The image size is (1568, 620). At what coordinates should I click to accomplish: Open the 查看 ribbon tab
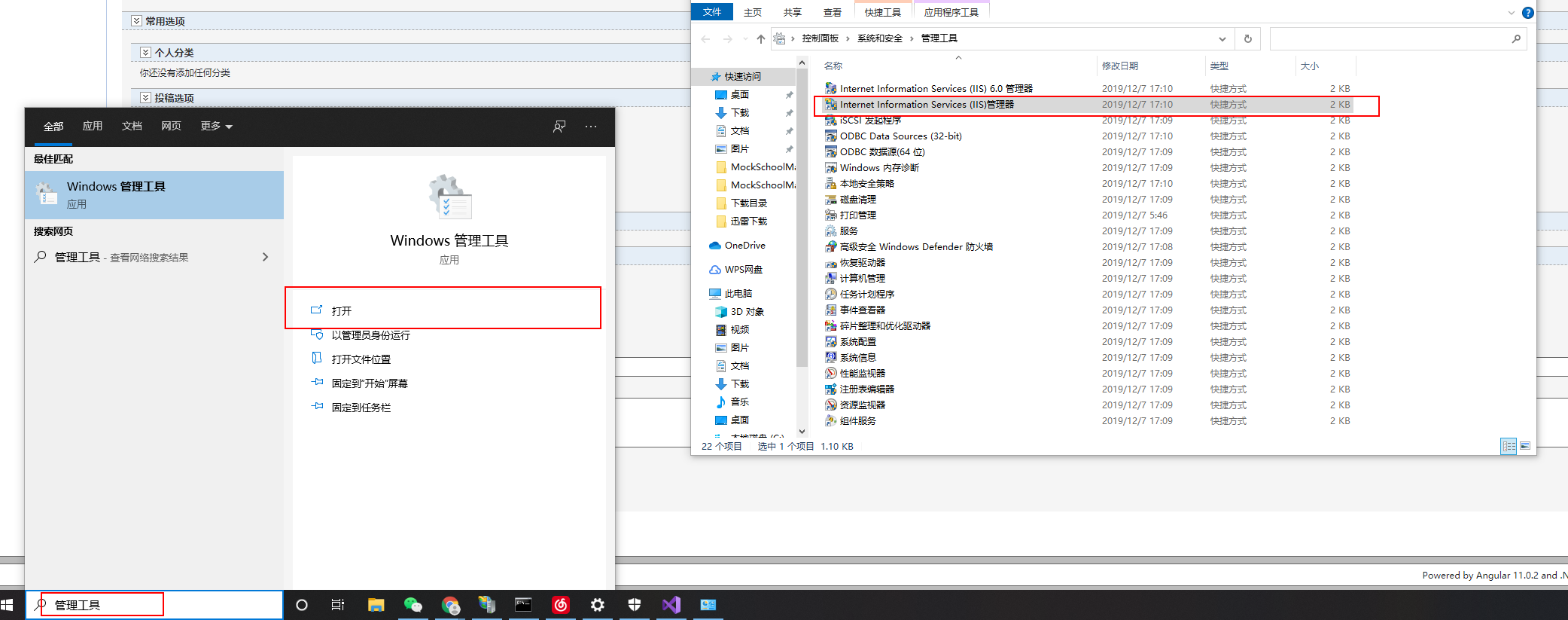tap(833, 12)
